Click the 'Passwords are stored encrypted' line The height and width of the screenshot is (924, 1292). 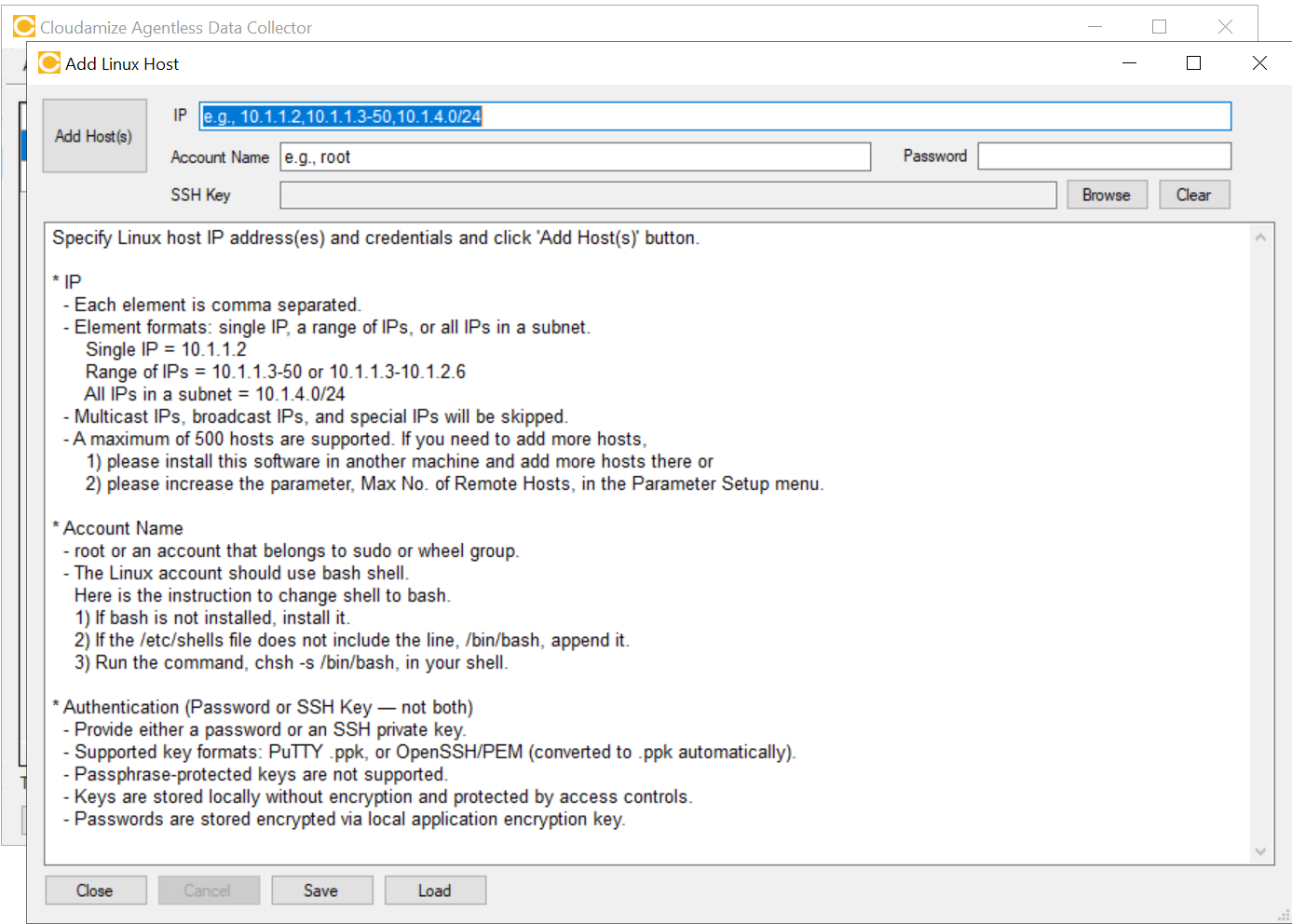pos(345,819)
